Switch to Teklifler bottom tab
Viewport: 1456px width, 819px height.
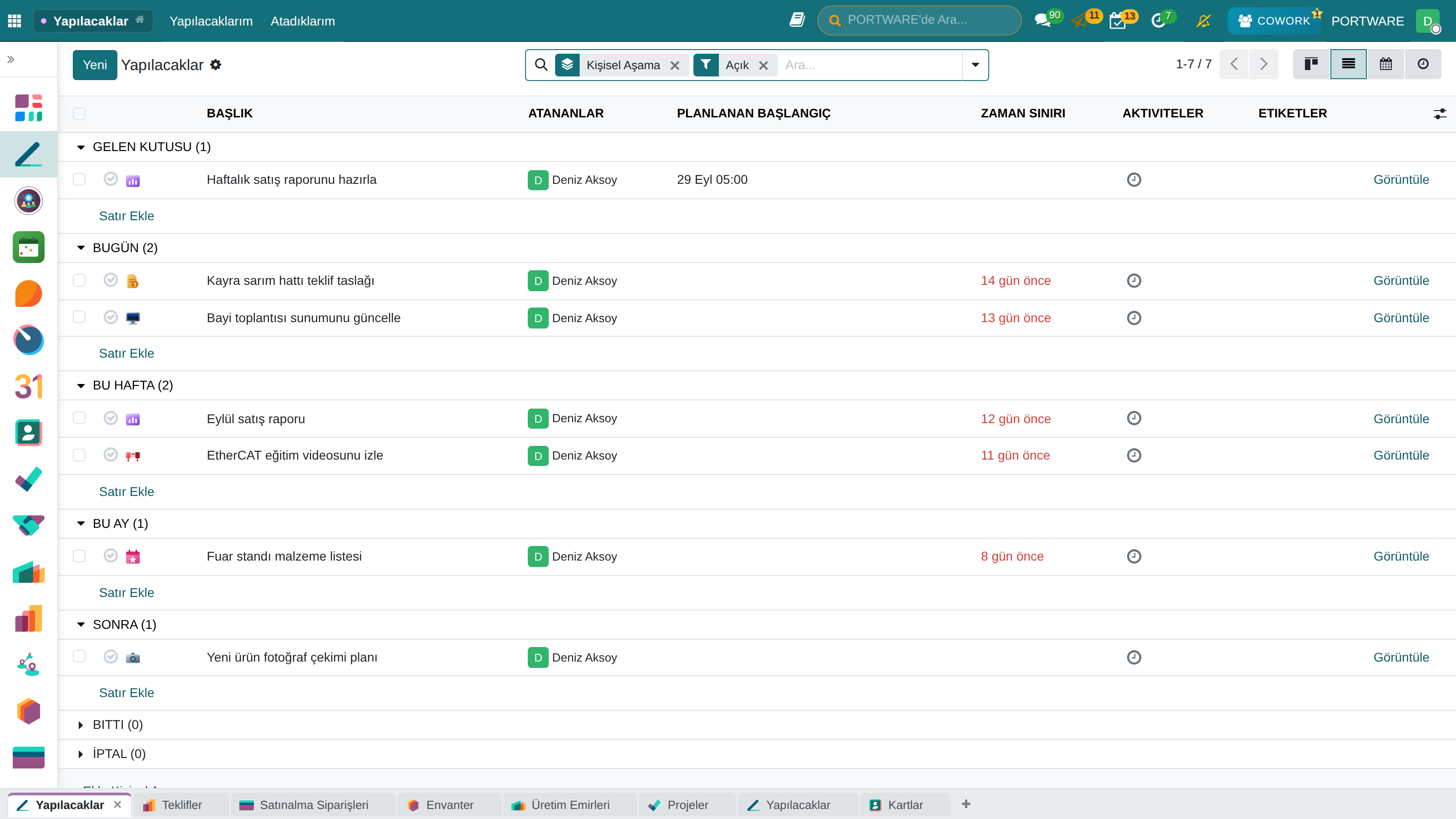click(x=182, y=805)
